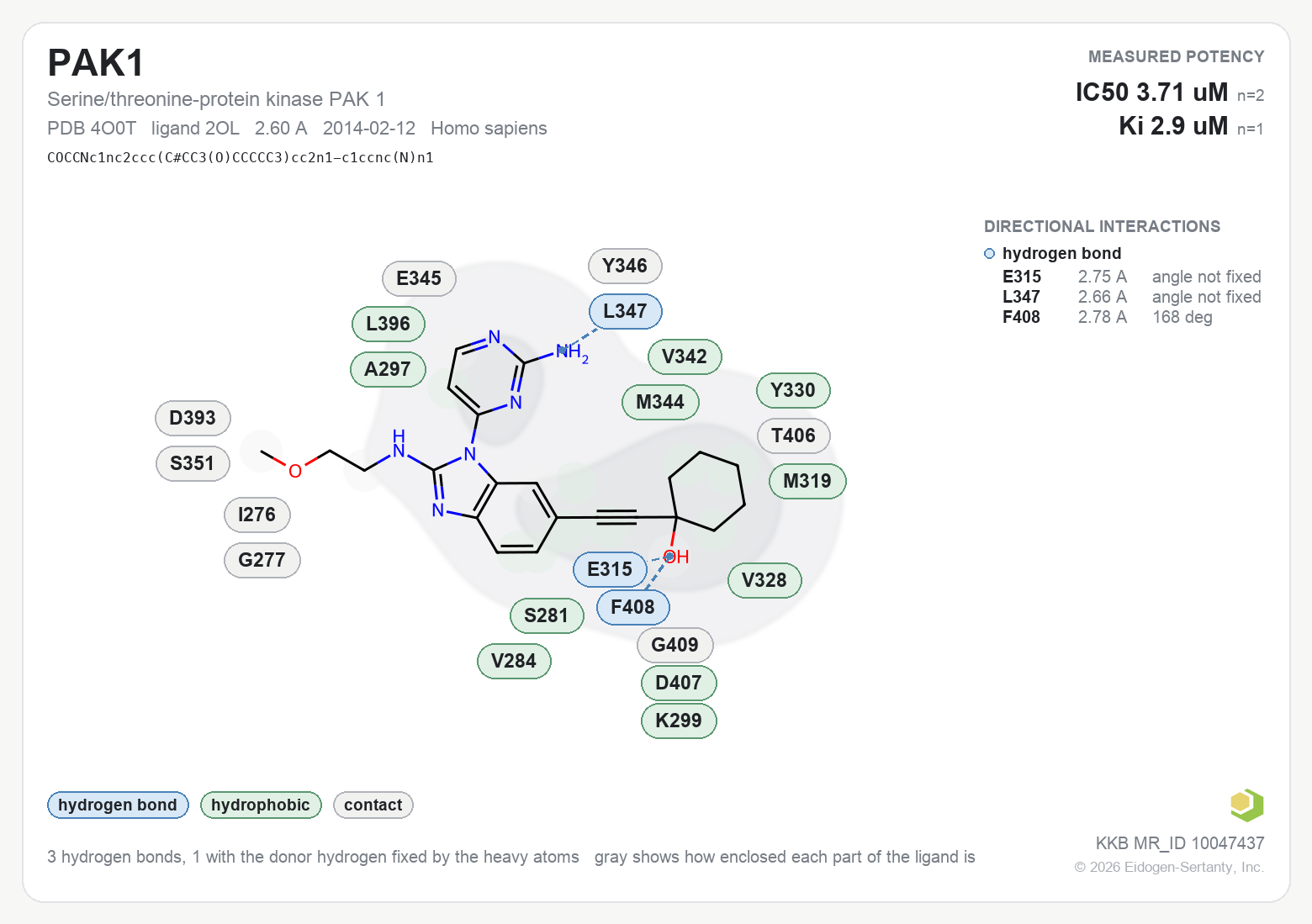Click residue label D393
This screenshot has height=924, width=1312.
(193, 418)
